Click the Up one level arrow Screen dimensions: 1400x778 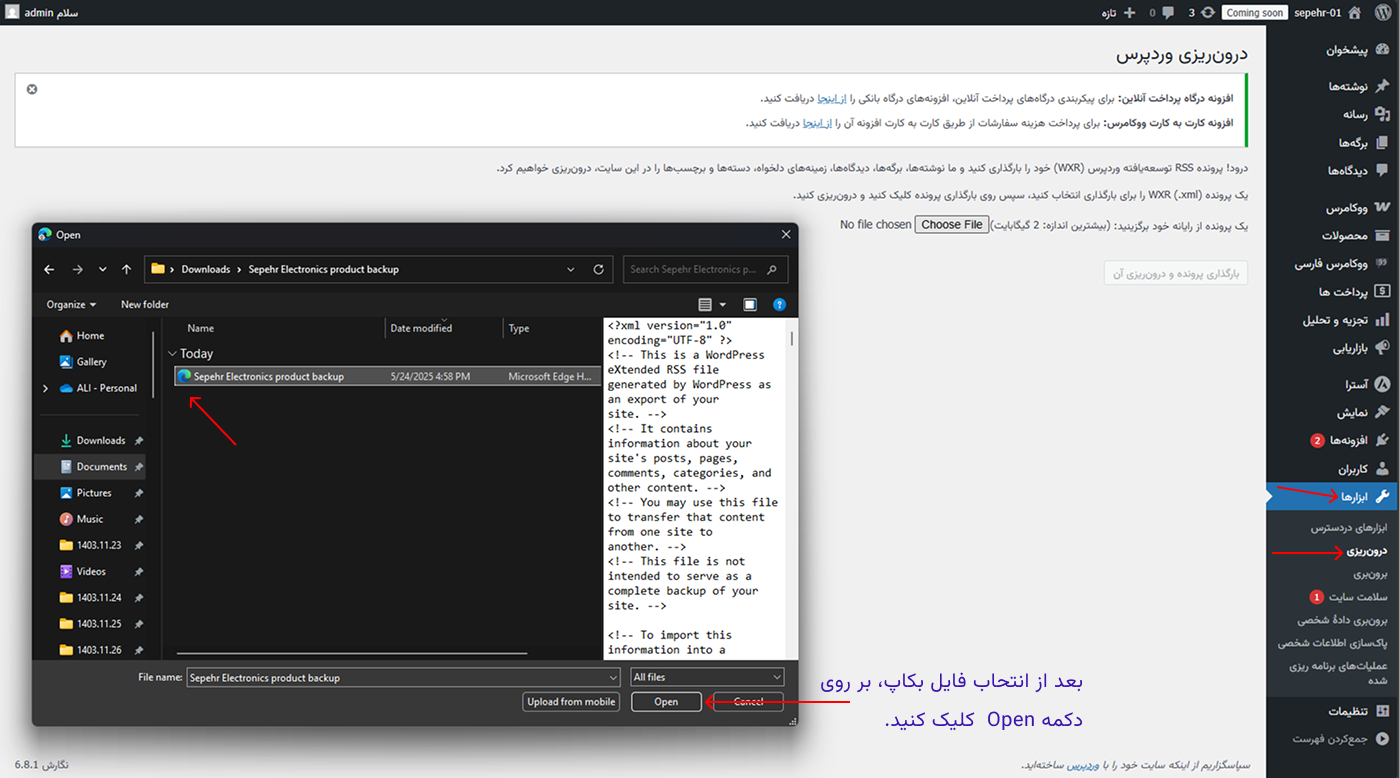click(126, 269)
